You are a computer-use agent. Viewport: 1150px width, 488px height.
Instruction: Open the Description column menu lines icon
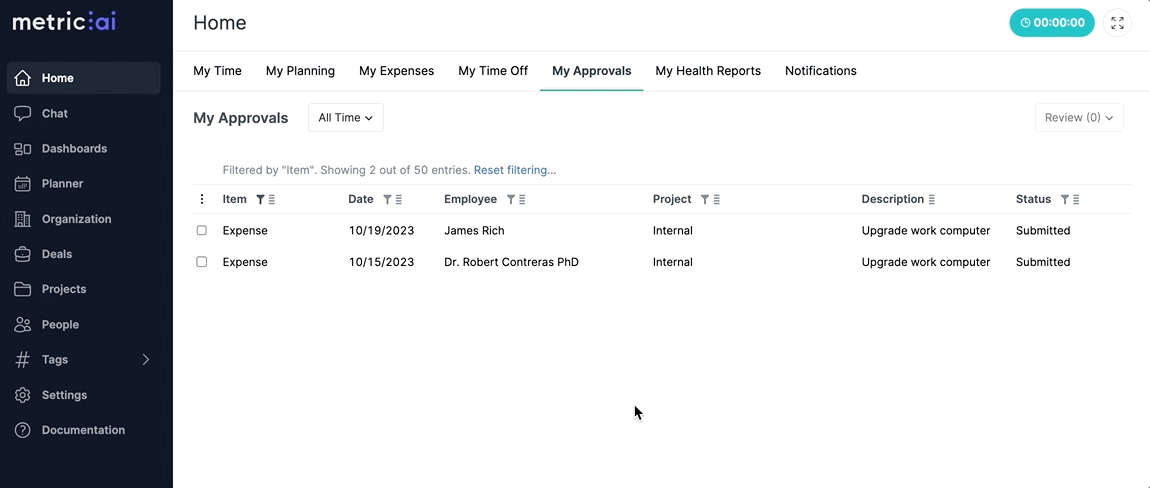(x=931, y=200)
